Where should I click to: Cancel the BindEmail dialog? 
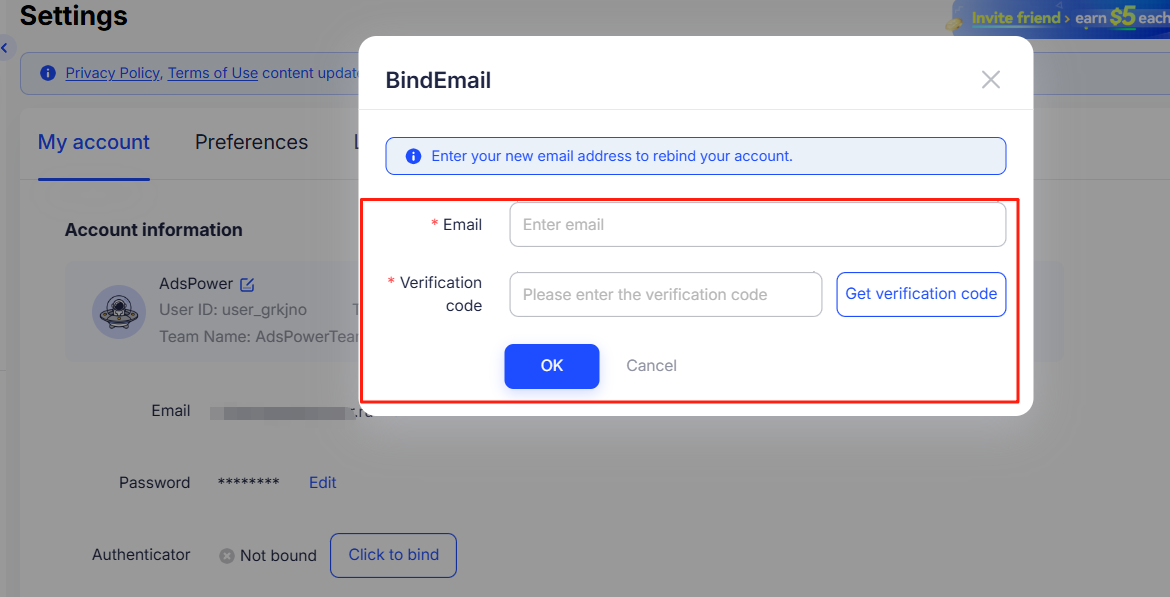coord(651,365)
